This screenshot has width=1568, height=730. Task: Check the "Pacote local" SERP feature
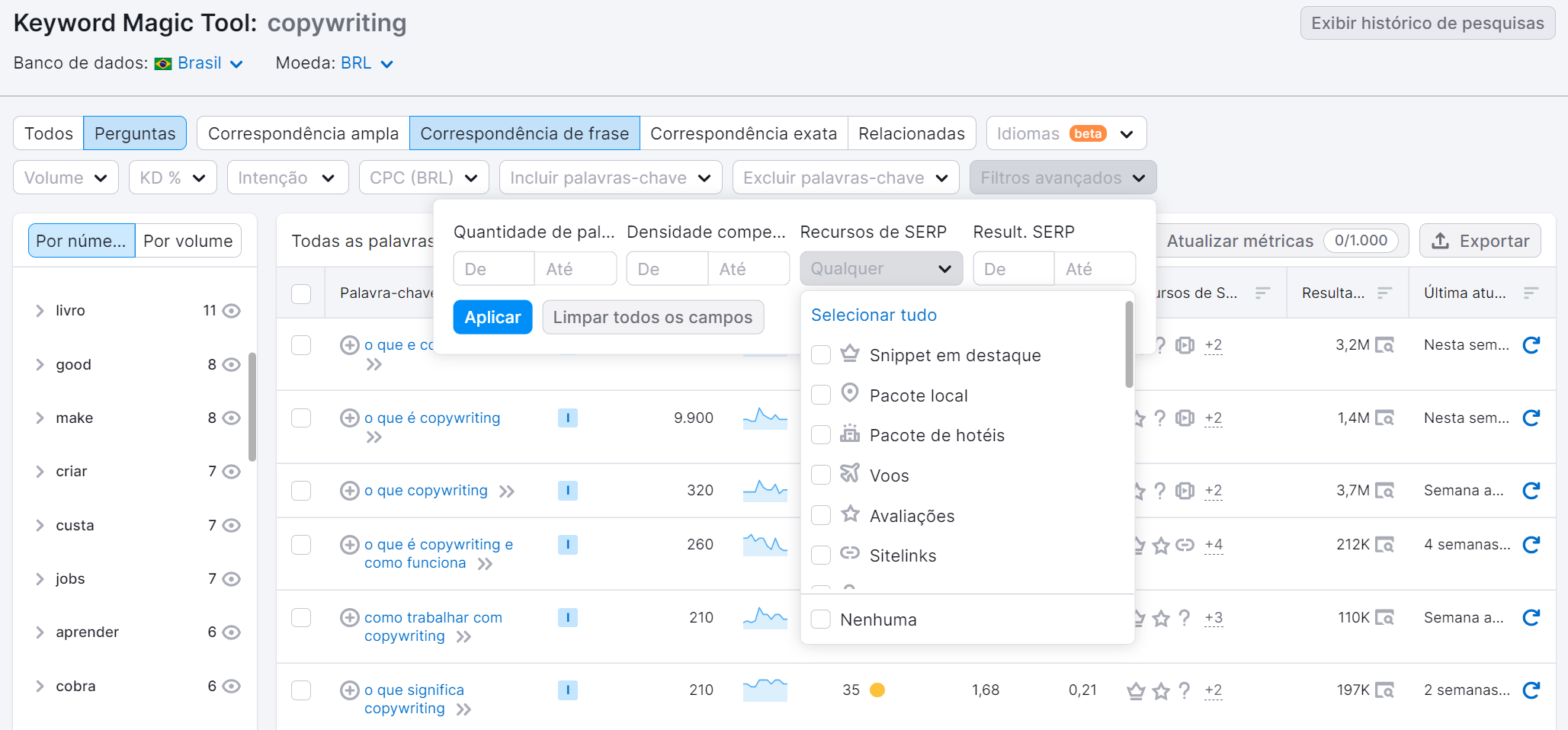821,395
